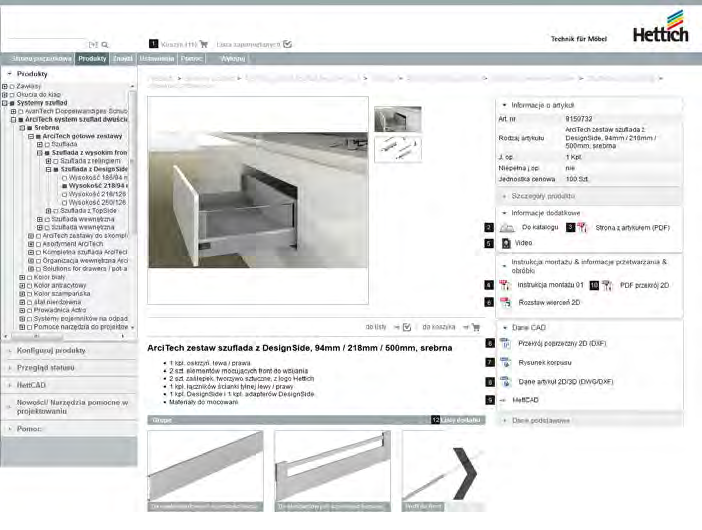702x530 pixels.
Task: Open the Znajdź tab
Action: (123, 59)
